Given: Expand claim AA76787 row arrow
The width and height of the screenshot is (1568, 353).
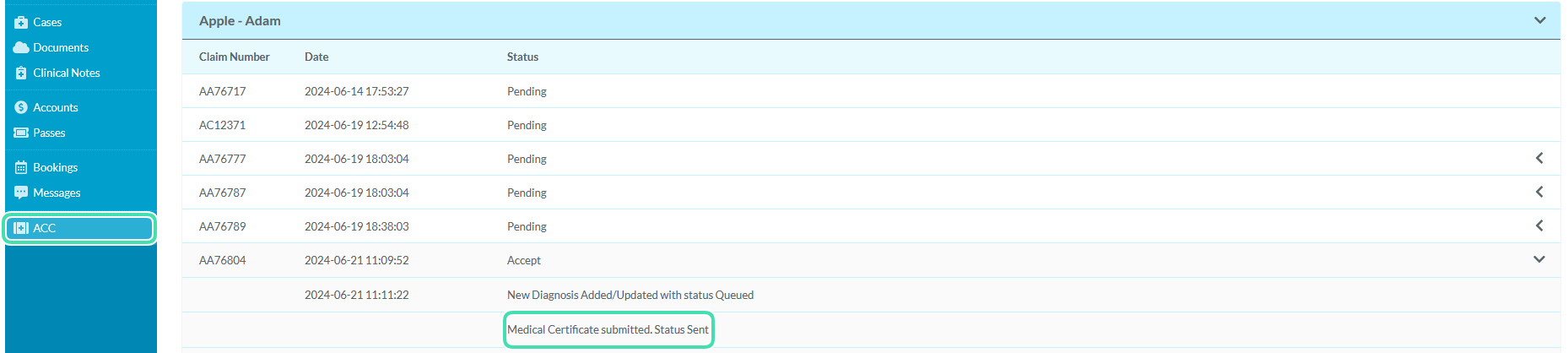Looking at the screenshot, I should (x=1539, y=192).
